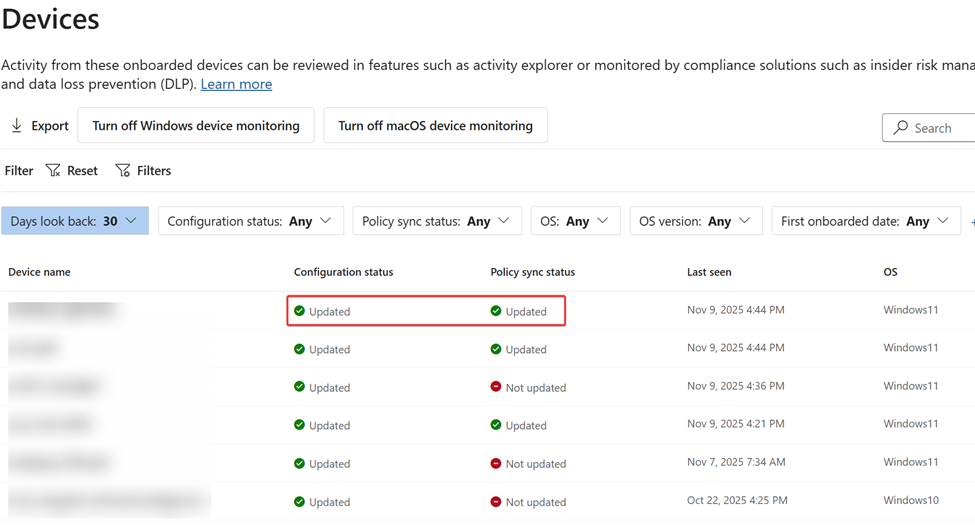Click the Filters funnel icon
Image resolution: width=975 pixels, height=529 pixels.
(123, 171)
